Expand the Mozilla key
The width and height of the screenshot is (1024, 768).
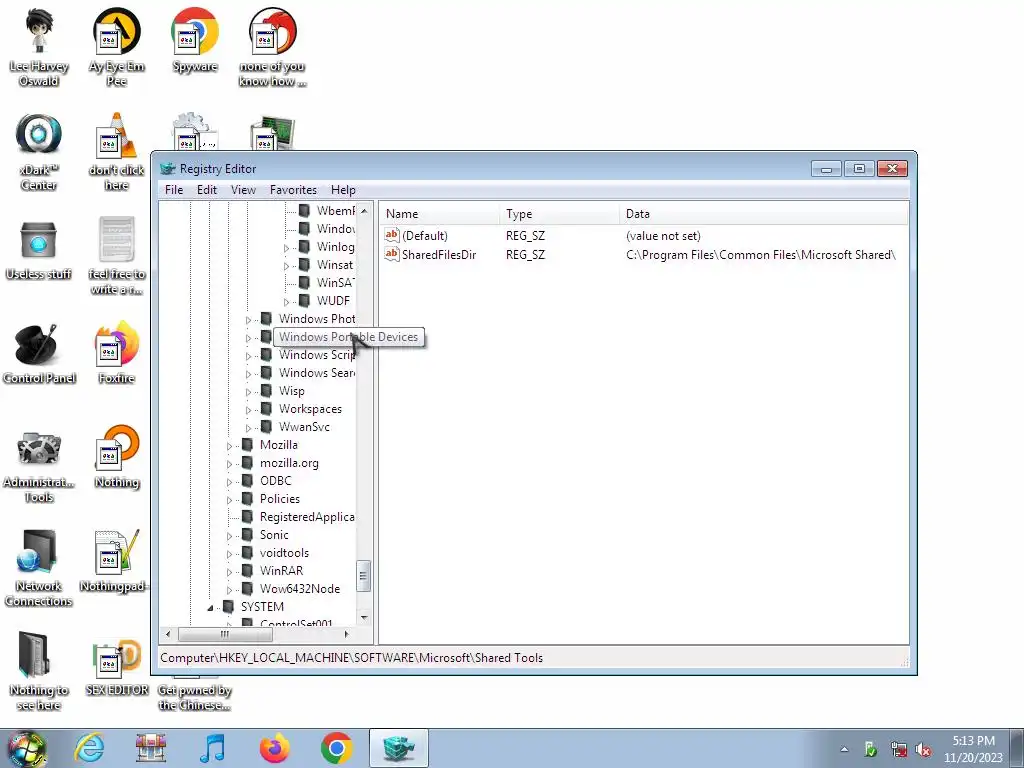(x=229, y=446)
